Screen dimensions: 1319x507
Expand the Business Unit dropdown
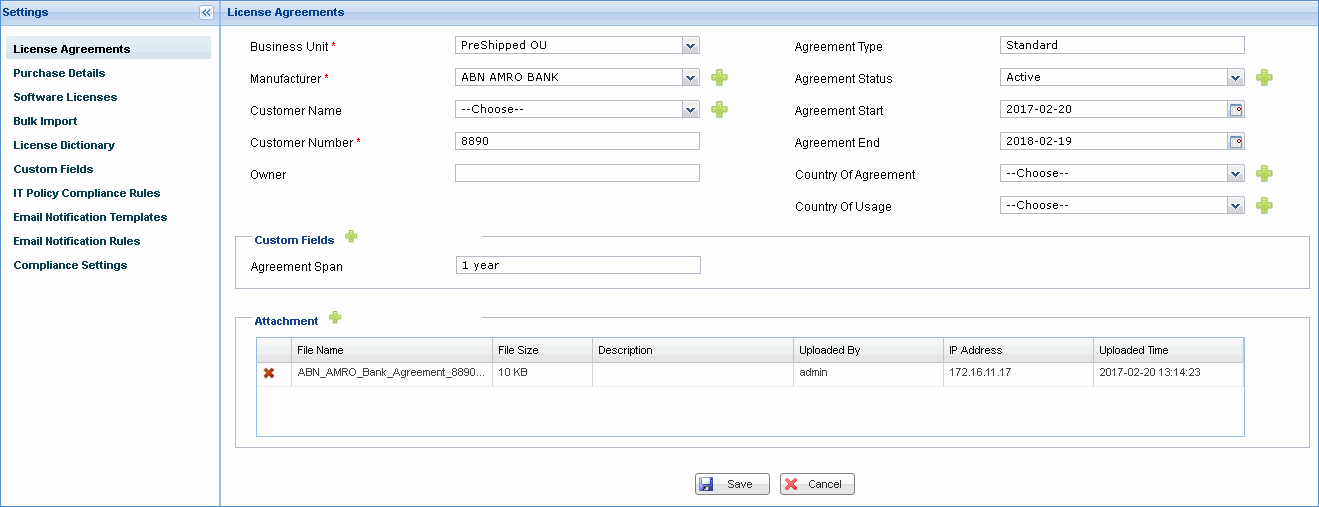(x=690, y=46)
